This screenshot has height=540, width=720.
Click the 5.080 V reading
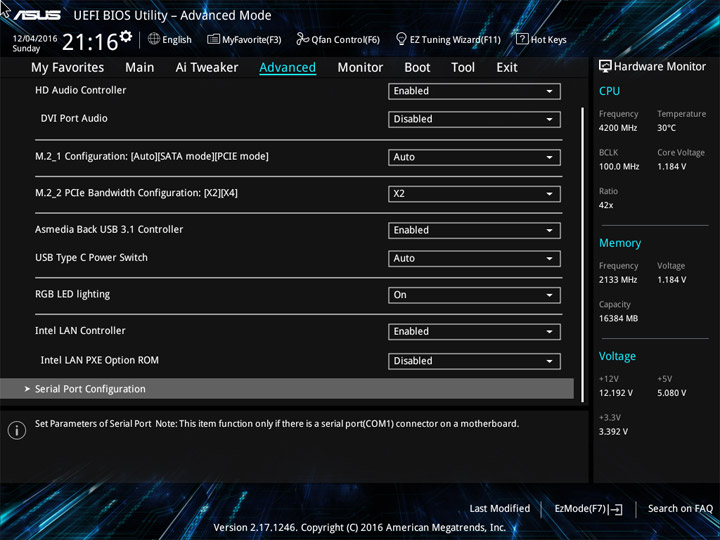tap(671, 393)
